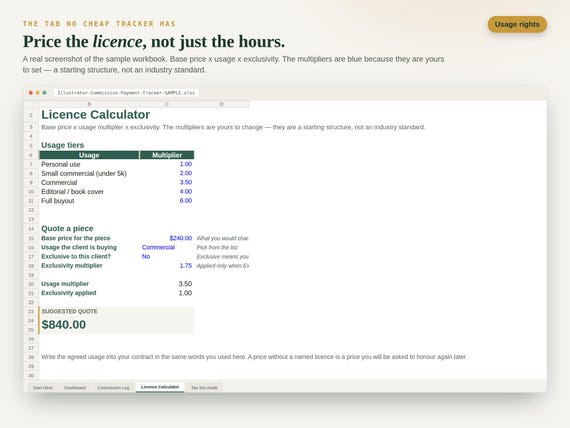Click the 'What you would char' hint note
Image resolution: width=570 pixels, height=428 pixels.
(x=222, y=238)
